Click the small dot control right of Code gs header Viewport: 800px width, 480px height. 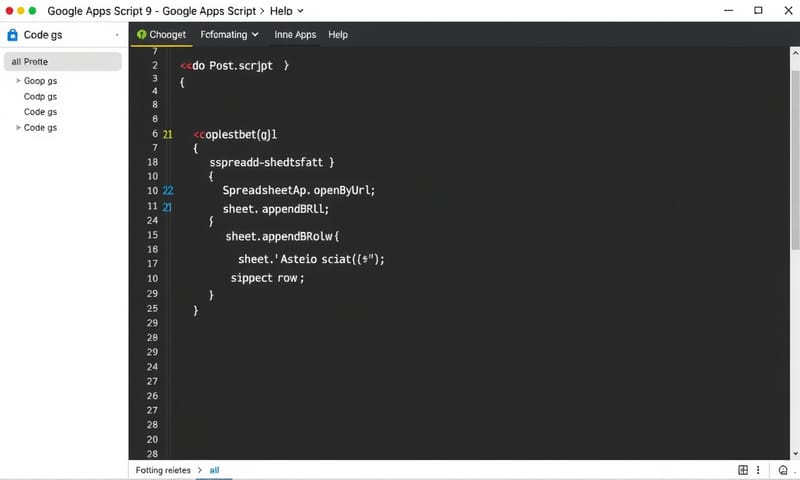click(117, 35)
